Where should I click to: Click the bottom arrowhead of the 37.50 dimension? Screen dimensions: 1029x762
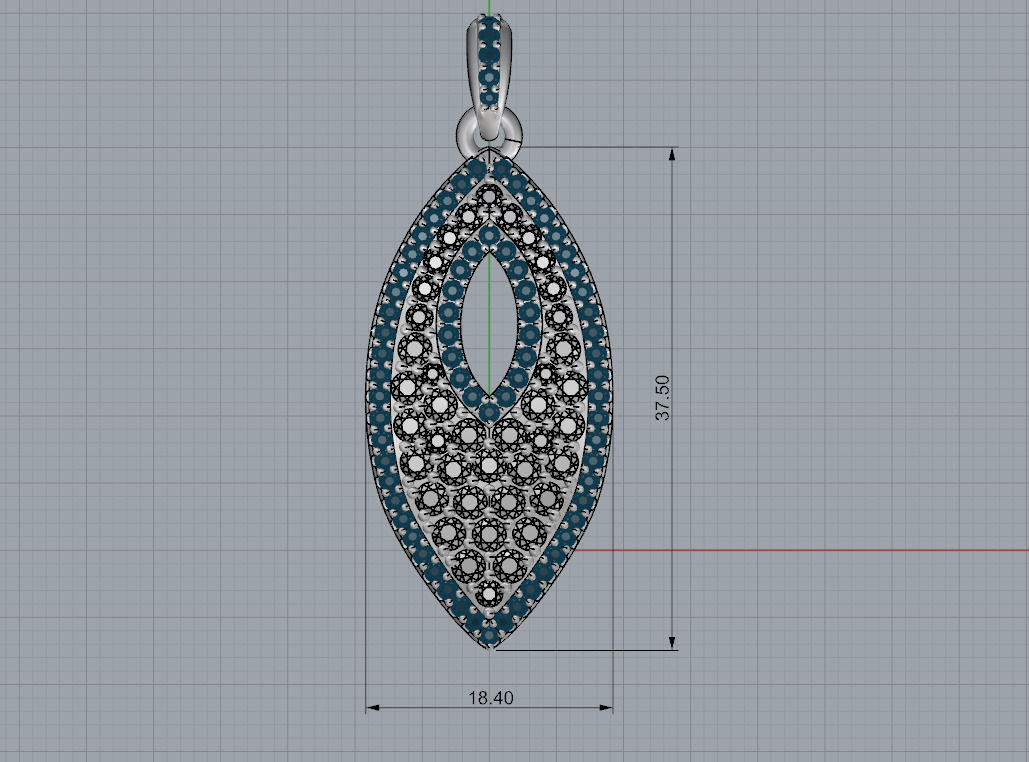tap(672, 641)
